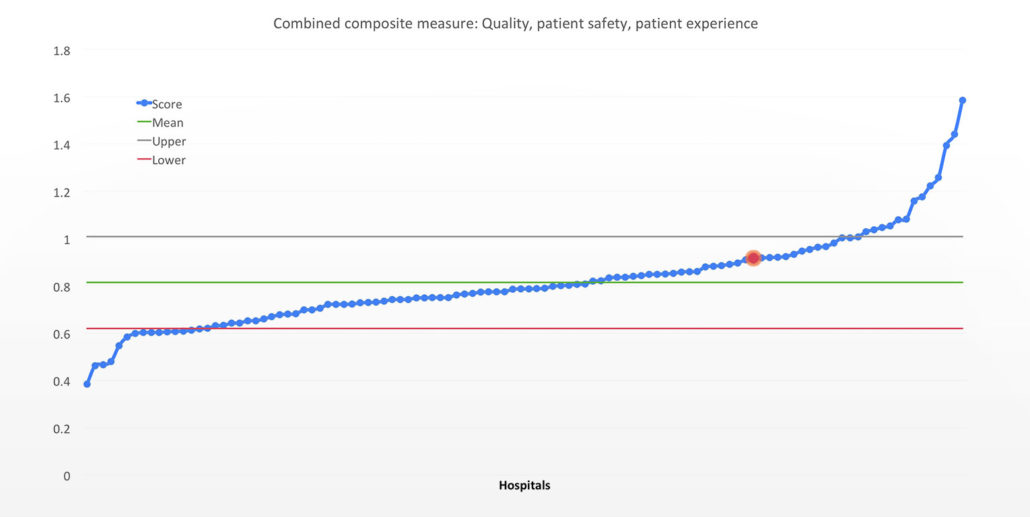Click the blue Score legend marker
The height and width of the screenshot is (517, 1030).
coord(144,103)
